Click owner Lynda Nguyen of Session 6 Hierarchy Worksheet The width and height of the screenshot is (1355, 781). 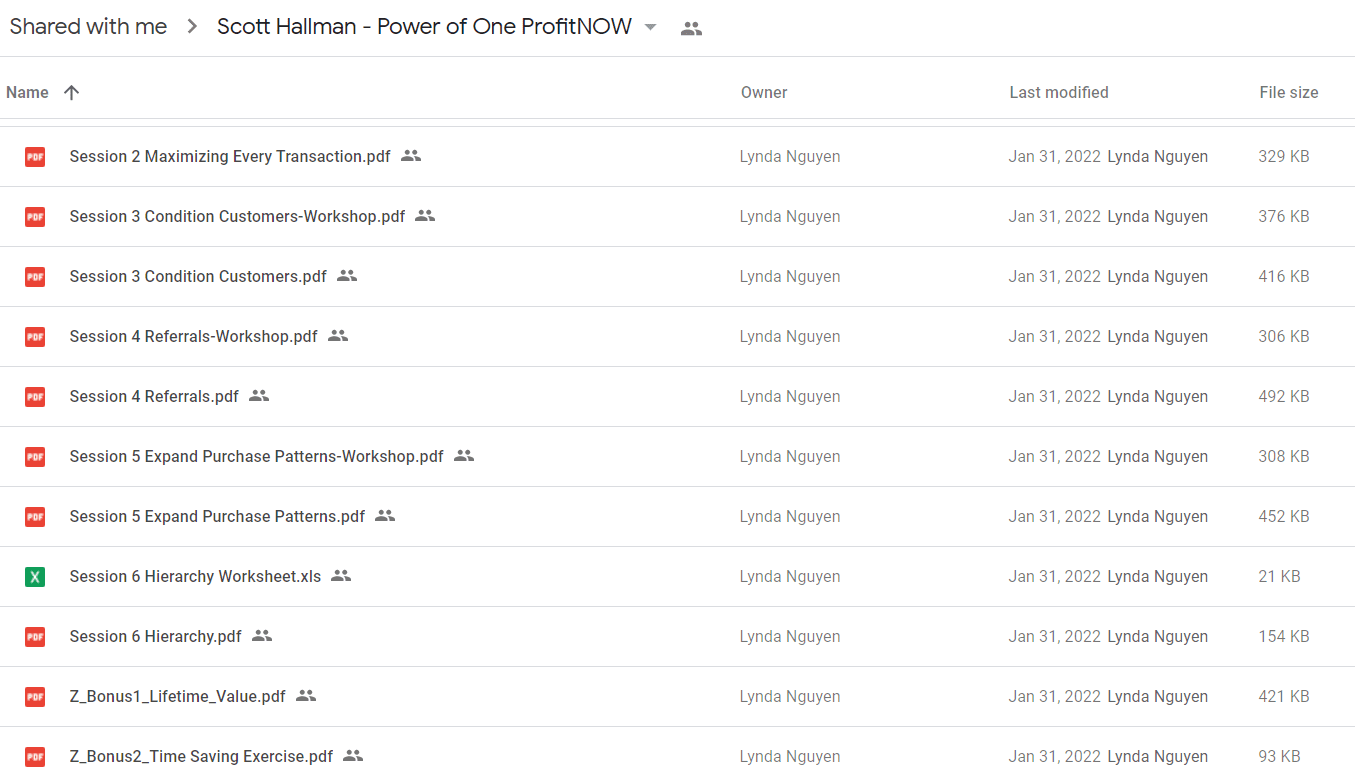(790, 576)
